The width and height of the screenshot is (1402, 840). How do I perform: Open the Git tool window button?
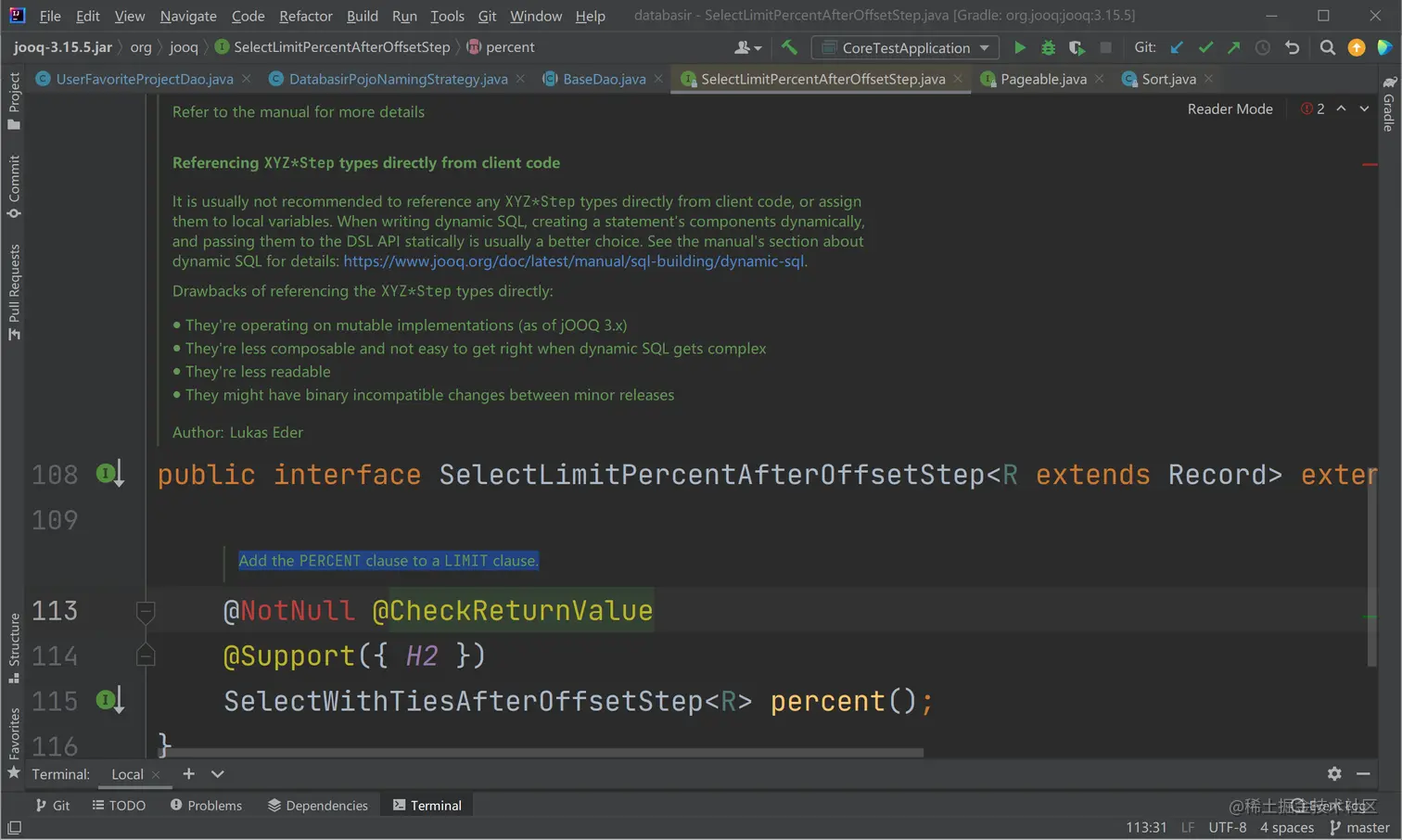coord(53,805)
